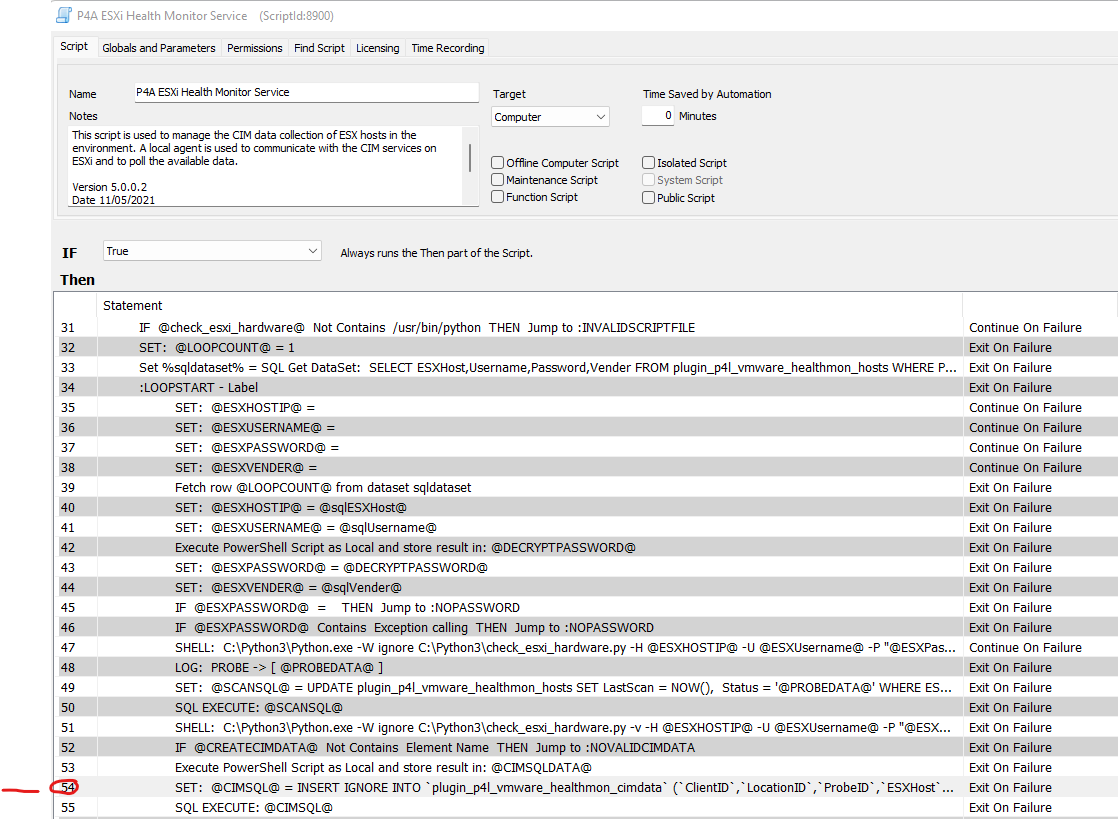Viewport: 1118px width, 819px height.
Task: Click the Minutes time saved field
Action: [658, 116]
